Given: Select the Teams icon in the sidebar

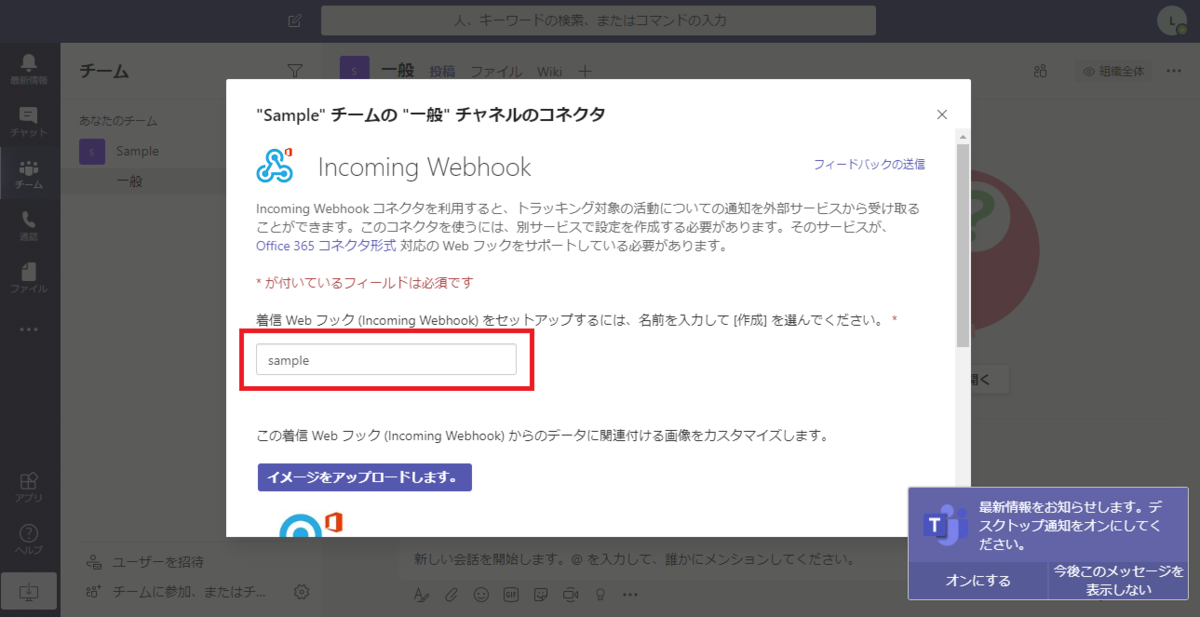Looking at the screenshot, I should pyautogui.click(x=29, y=174).
